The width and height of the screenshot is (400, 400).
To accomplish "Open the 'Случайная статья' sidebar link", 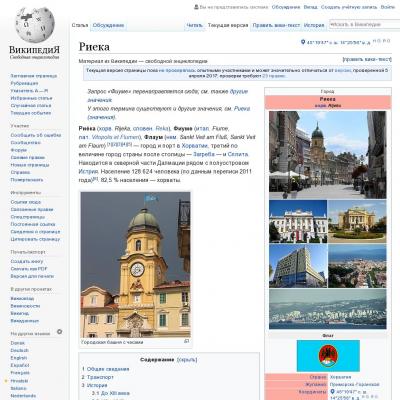I will click(x=31, y=106).
